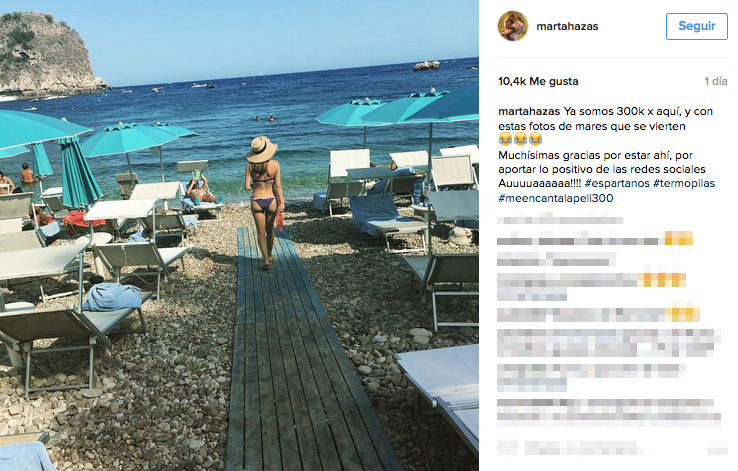738x471 pixels.
Task: Click the closed teal umbrella in photo
Action: pos(78,173)
